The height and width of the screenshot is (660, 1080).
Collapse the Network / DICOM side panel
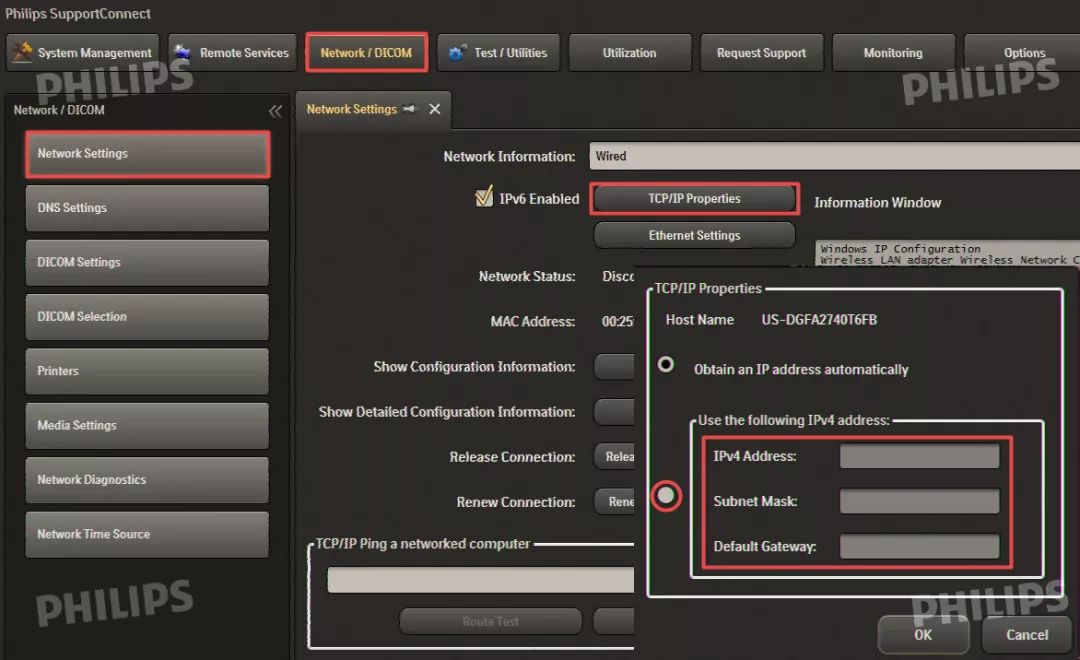coord(276,111)
